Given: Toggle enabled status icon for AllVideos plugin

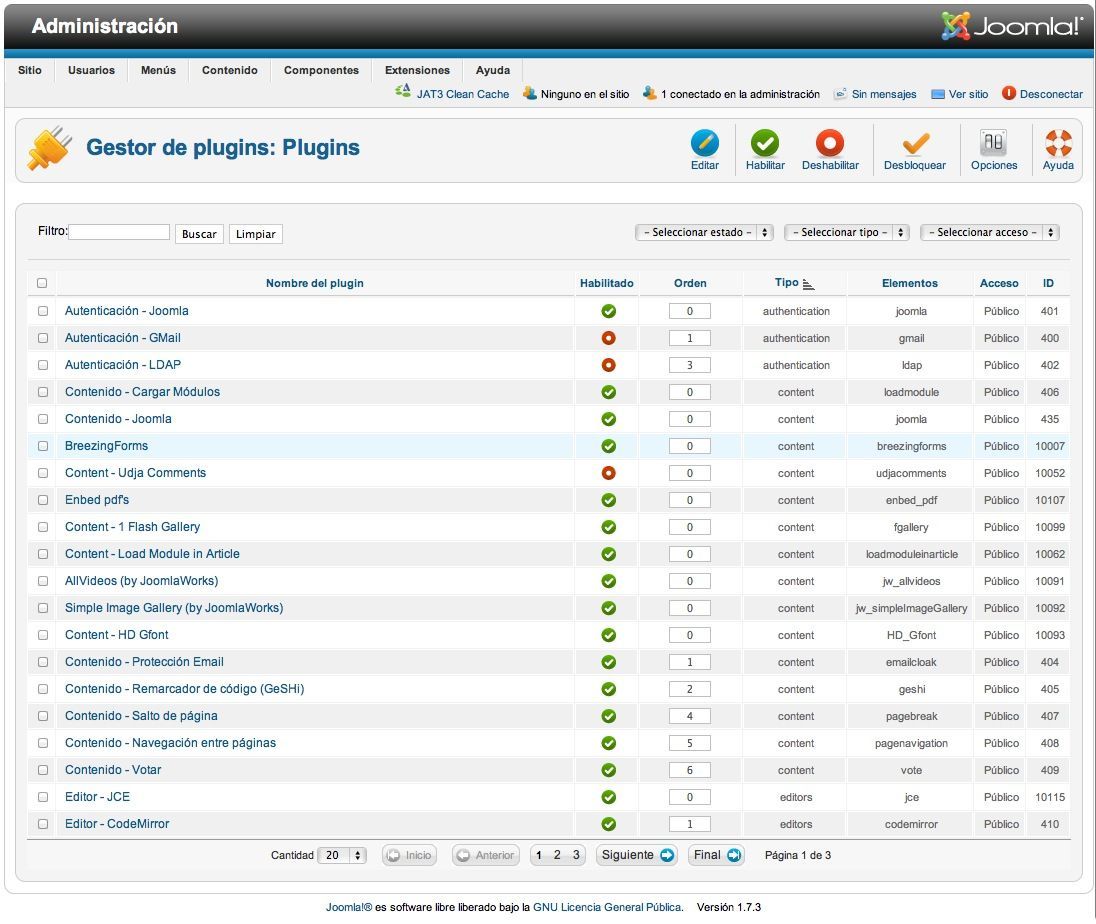Looking at the screenshot, I should 608,581.
